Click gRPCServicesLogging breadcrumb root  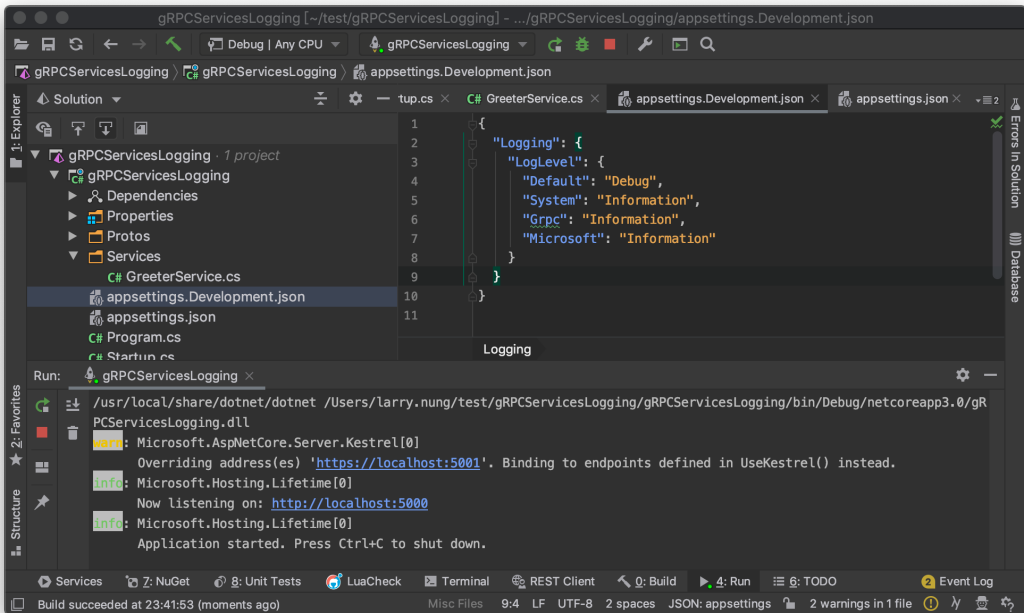[x=91, y=72]
